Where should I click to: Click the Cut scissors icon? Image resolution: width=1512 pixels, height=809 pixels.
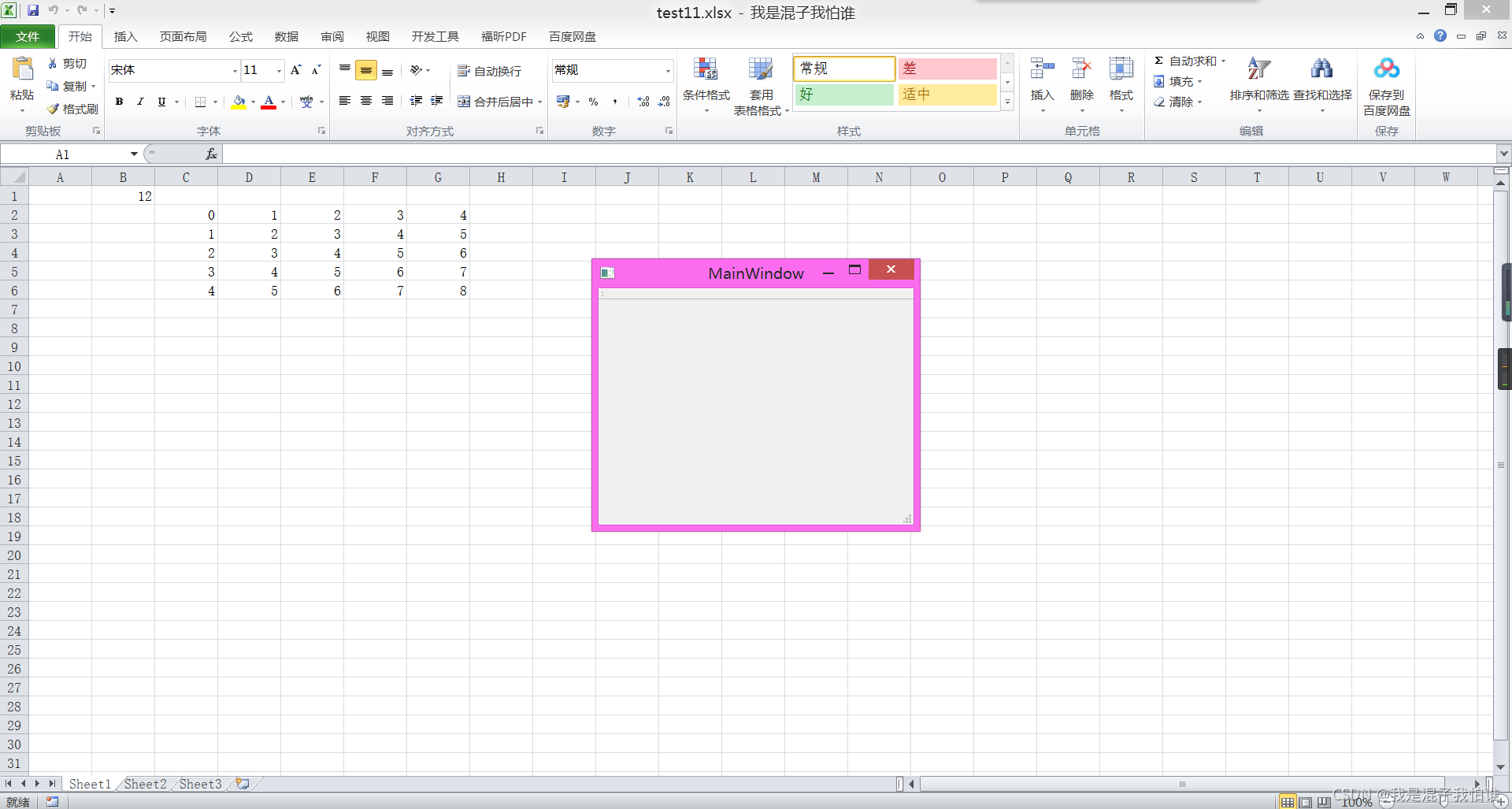52,63
